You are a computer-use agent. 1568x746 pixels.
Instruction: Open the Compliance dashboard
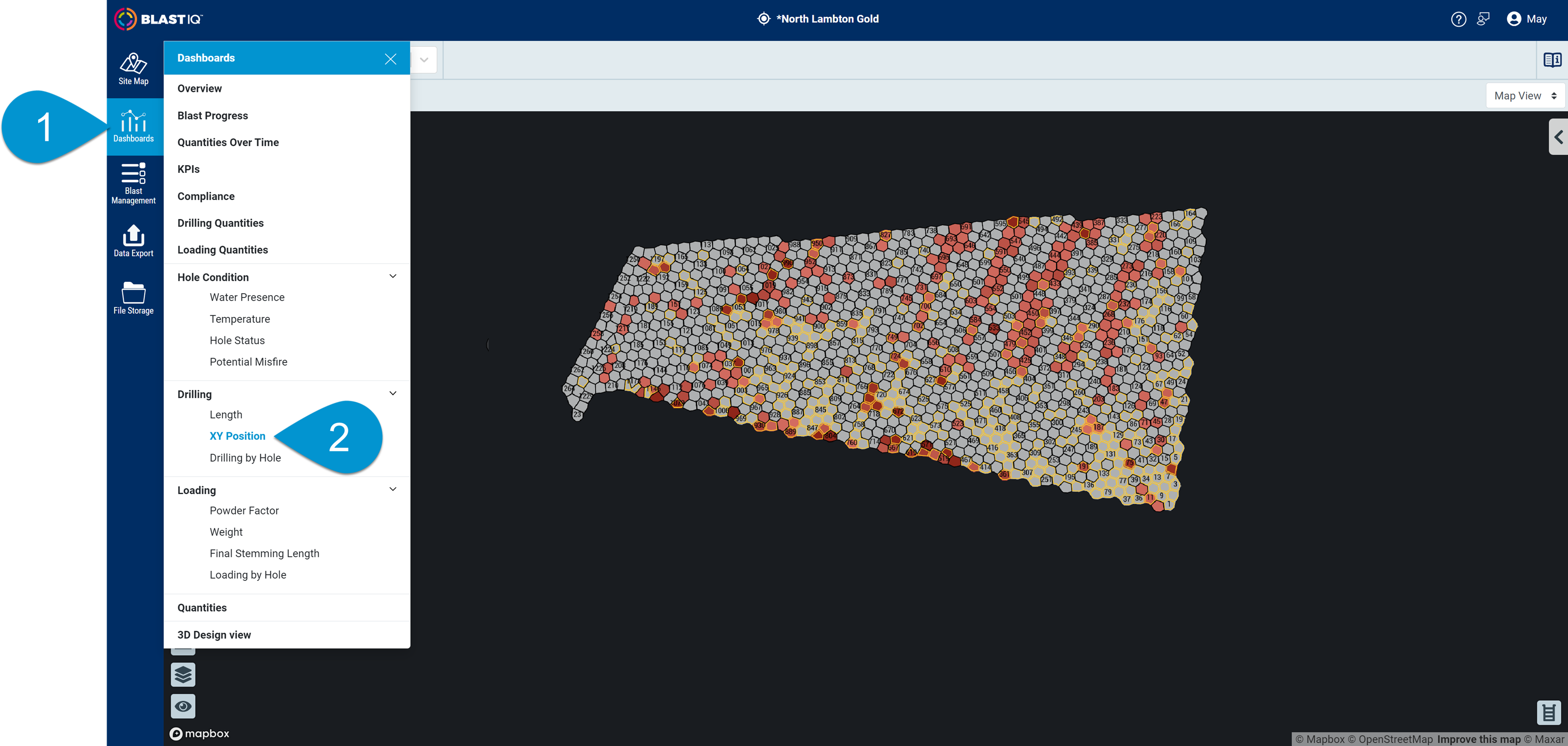click(x=206, y=196)
